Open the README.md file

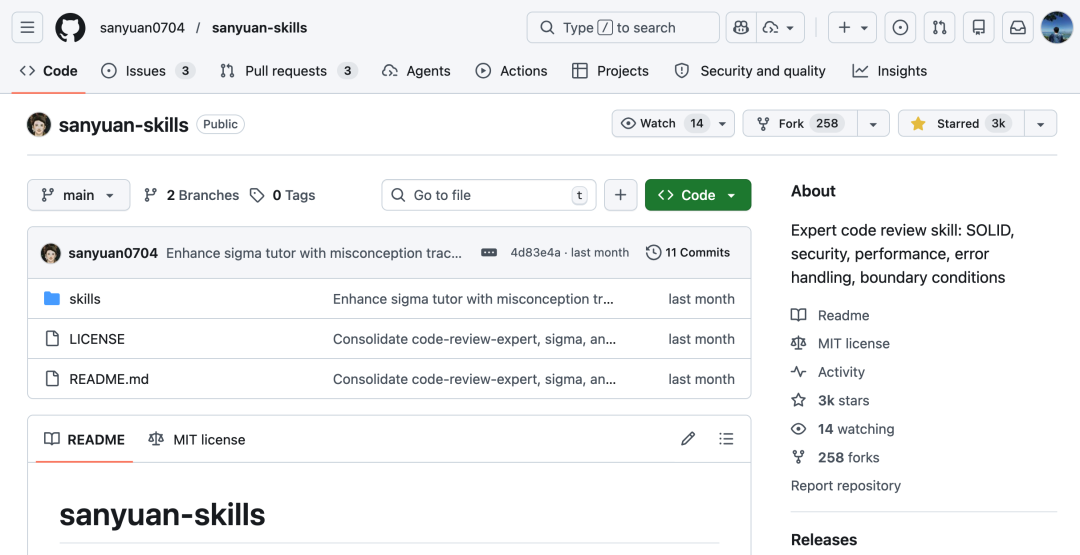coord(109,379)
